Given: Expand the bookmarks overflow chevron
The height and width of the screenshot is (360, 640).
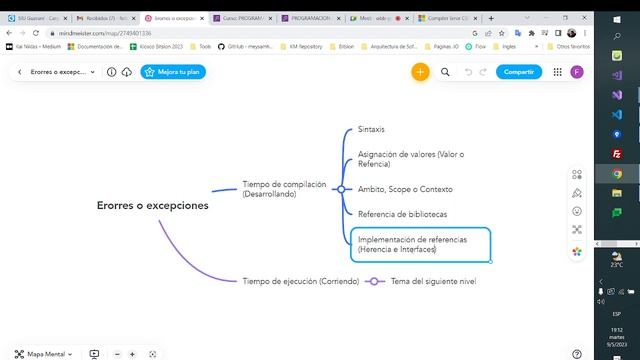Looking at the screenshot, I should (536, 47).
